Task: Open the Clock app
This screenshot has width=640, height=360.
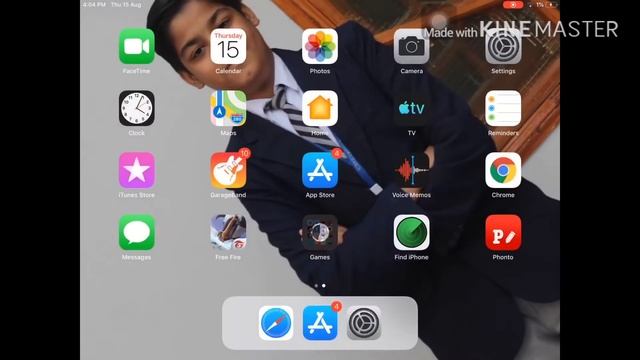Action: pos(136,108)
